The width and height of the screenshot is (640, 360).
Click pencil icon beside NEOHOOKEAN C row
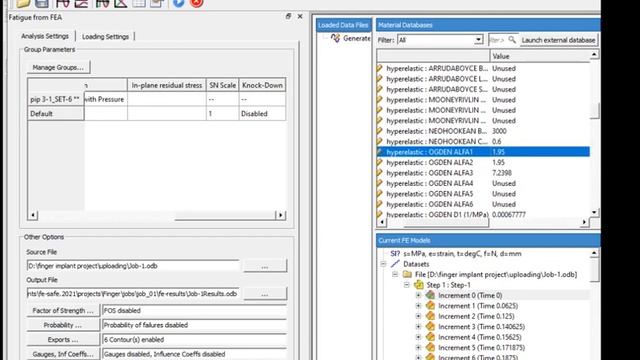[x=380, y=142]
